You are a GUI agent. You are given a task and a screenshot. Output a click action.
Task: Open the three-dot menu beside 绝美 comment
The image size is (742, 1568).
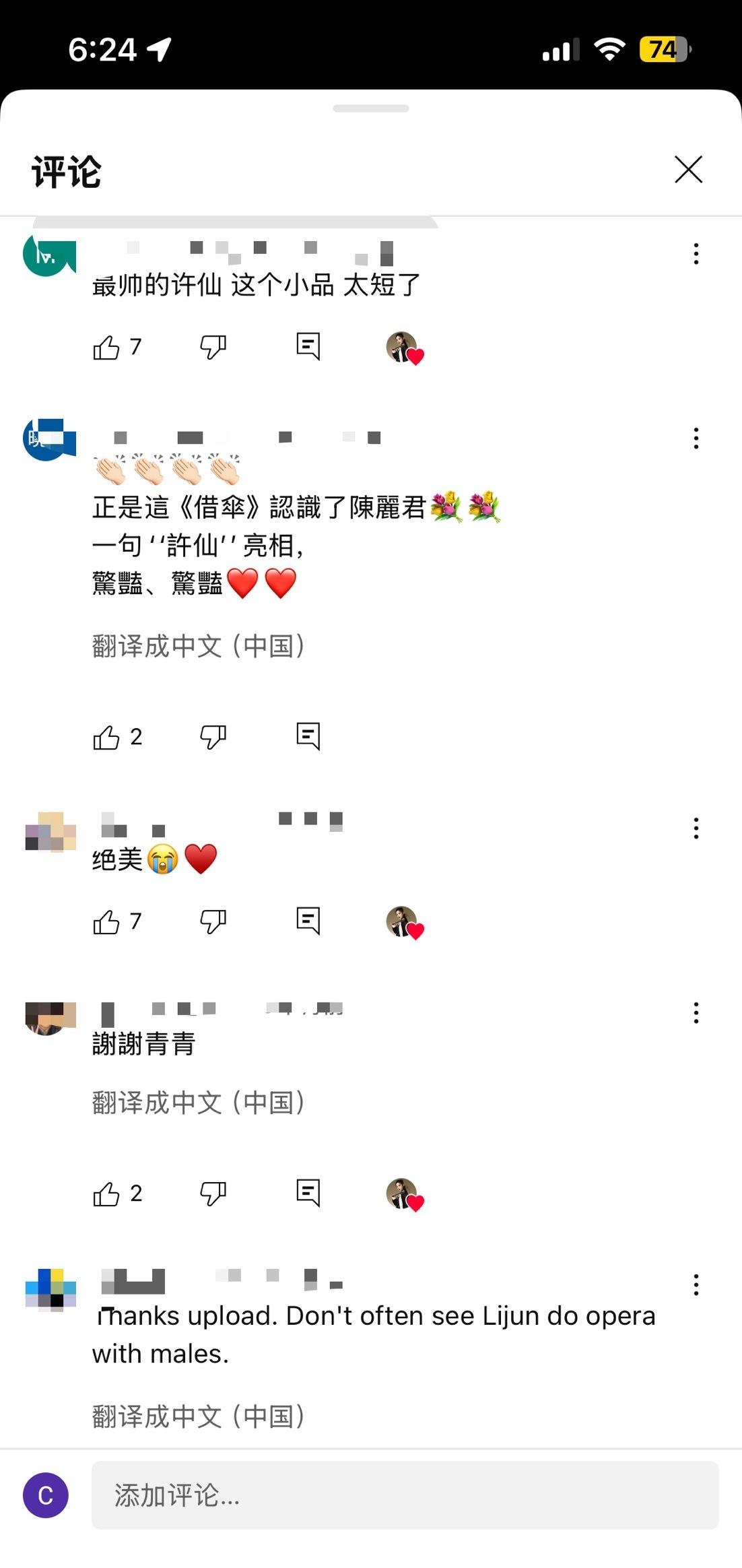[x=696, y=828]
